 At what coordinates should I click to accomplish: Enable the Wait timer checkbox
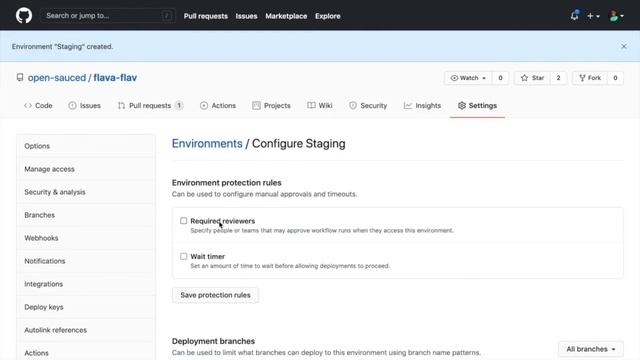coord(183,256)
